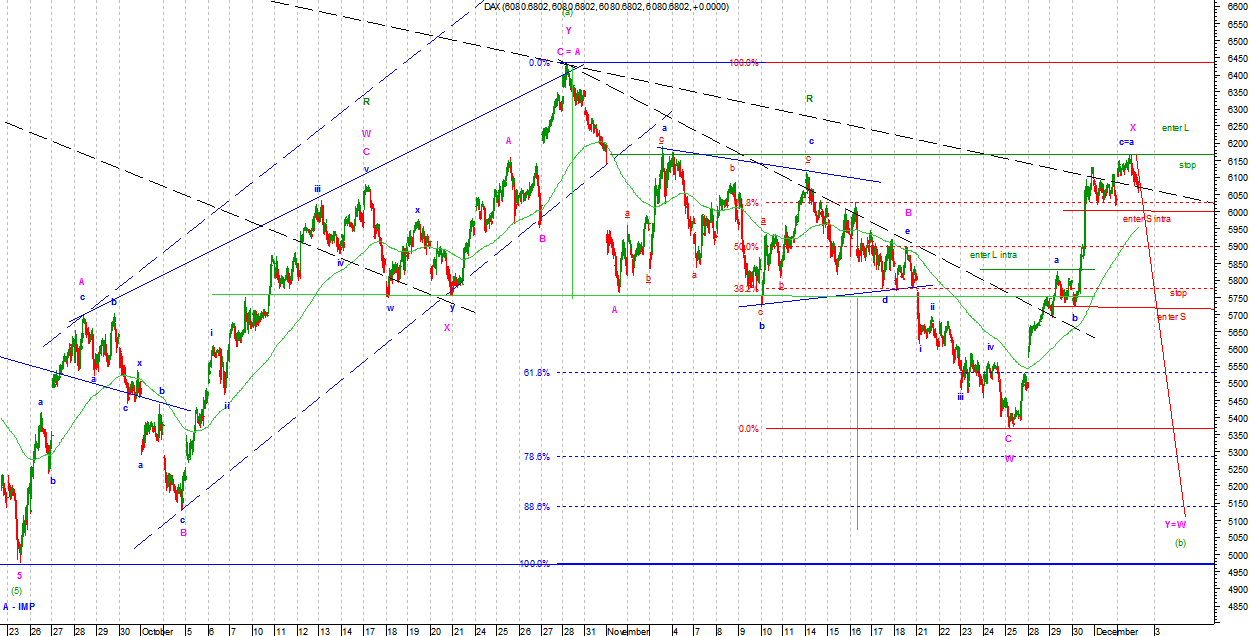Select November on the date axis
The image size is (1250, 636).
pos(628,631)
